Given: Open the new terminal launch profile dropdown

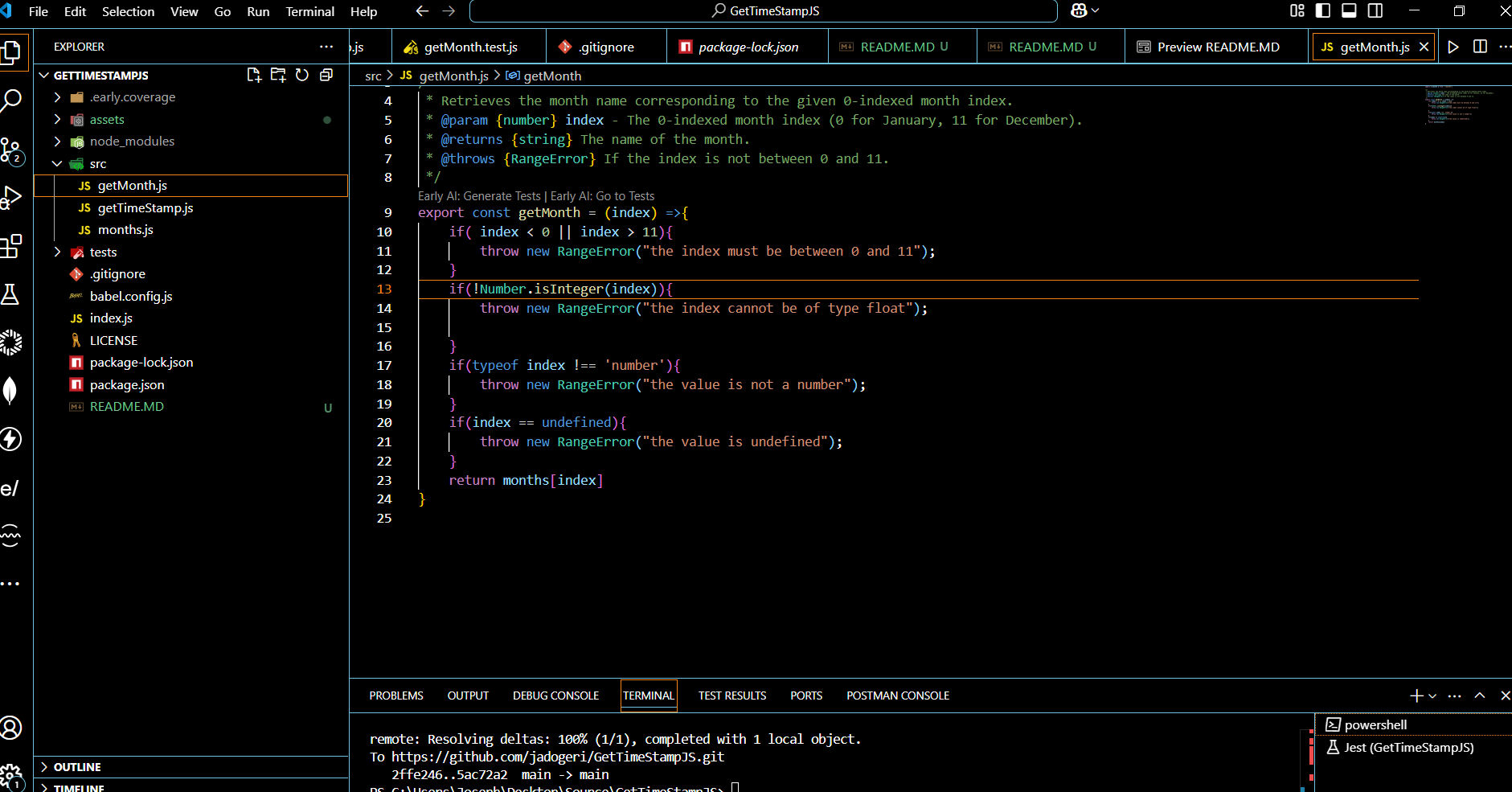Looking at the screenshot, I should point(1432,696).
